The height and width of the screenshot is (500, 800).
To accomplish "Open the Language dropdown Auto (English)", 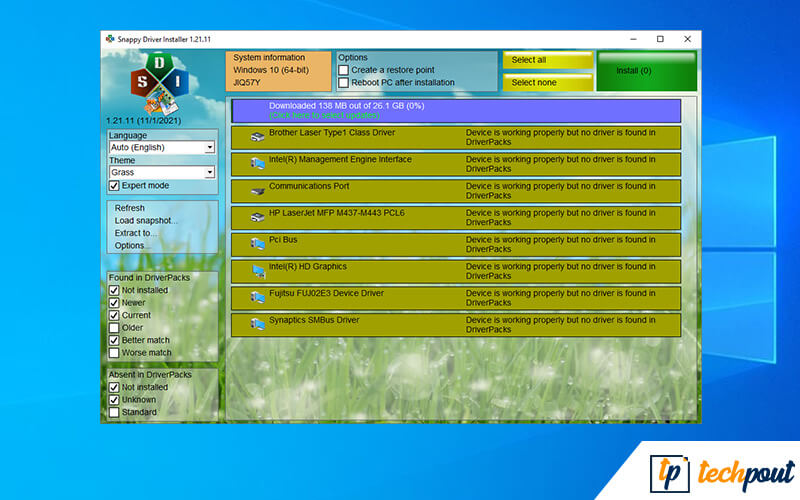I will (161, 148).
